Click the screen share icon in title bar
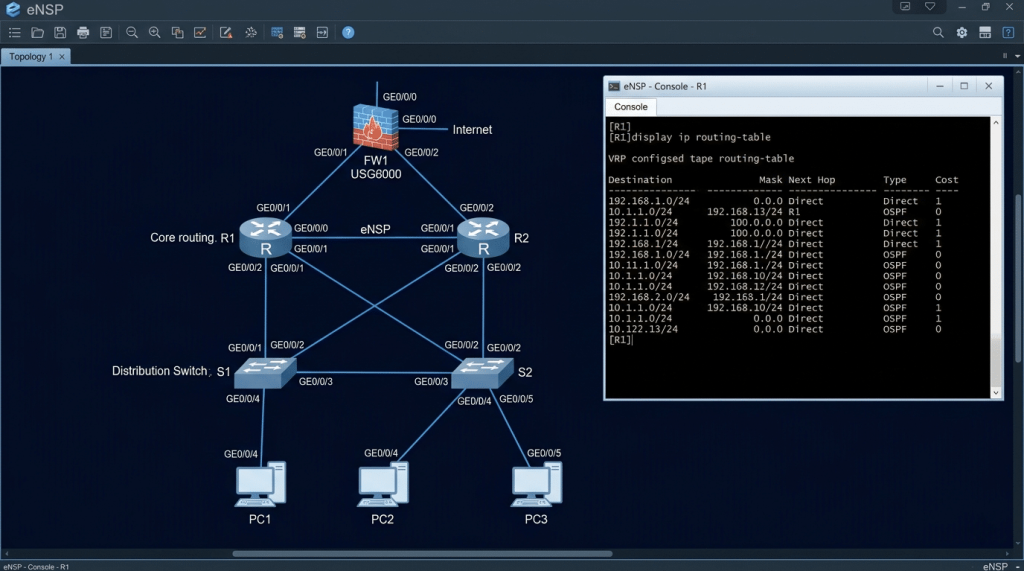Screen dimensions: 1024x571 (905, 7)
